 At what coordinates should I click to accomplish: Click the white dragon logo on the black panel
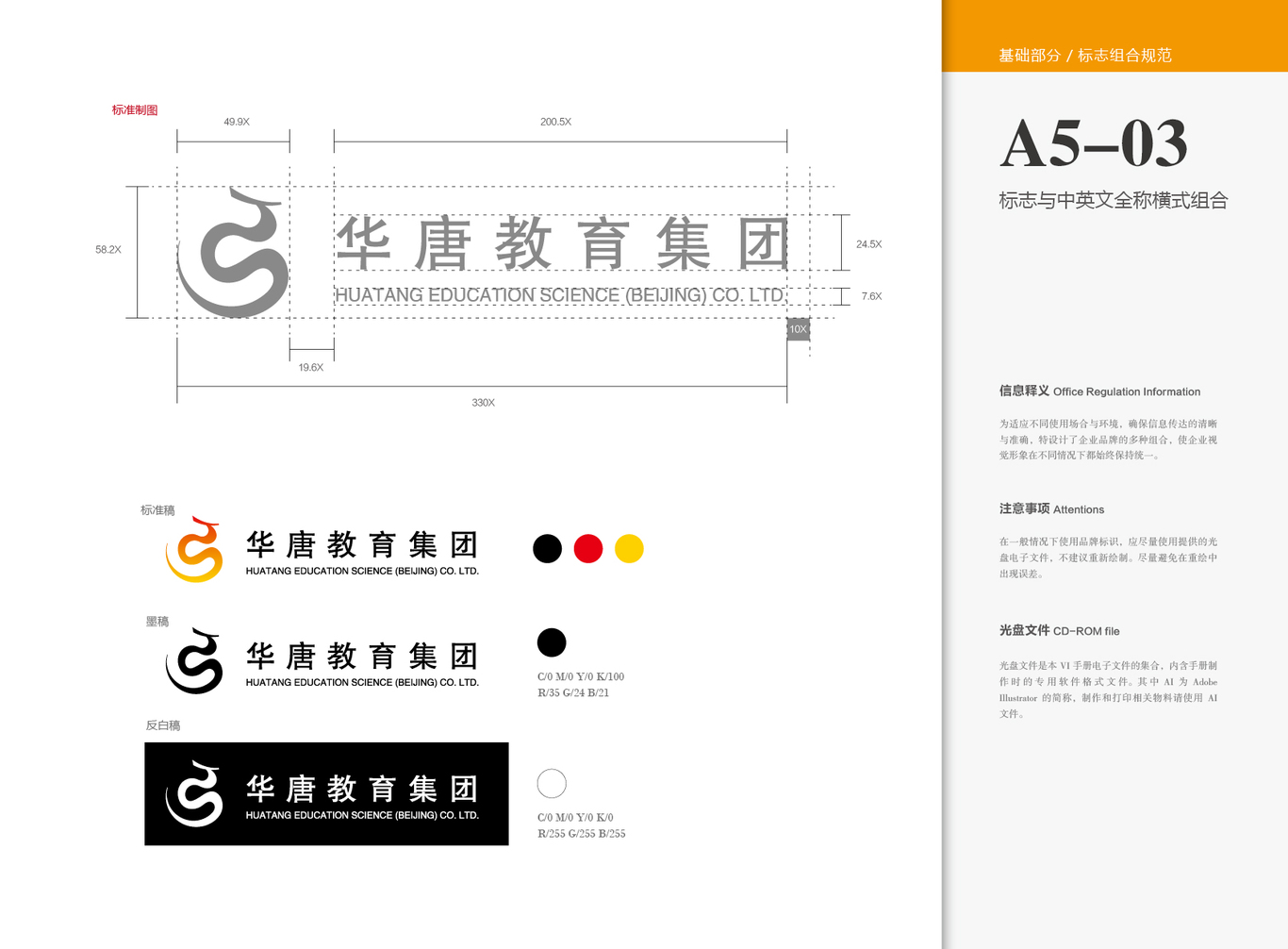click(x=194, y=793)
